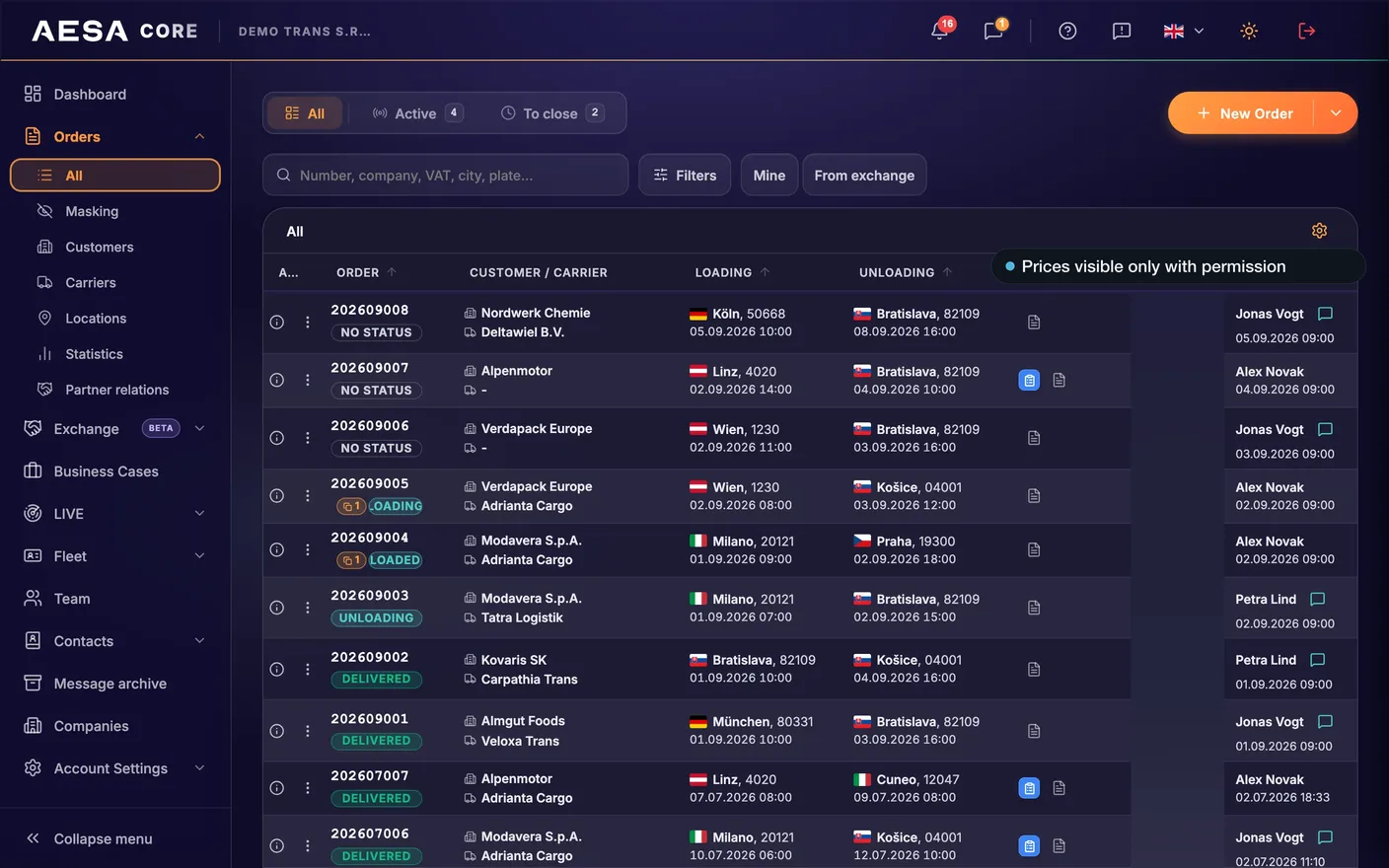Click blue clipboard icon for order 202607007
Screen dimensions: 1389x868
tap(1029, 788)
